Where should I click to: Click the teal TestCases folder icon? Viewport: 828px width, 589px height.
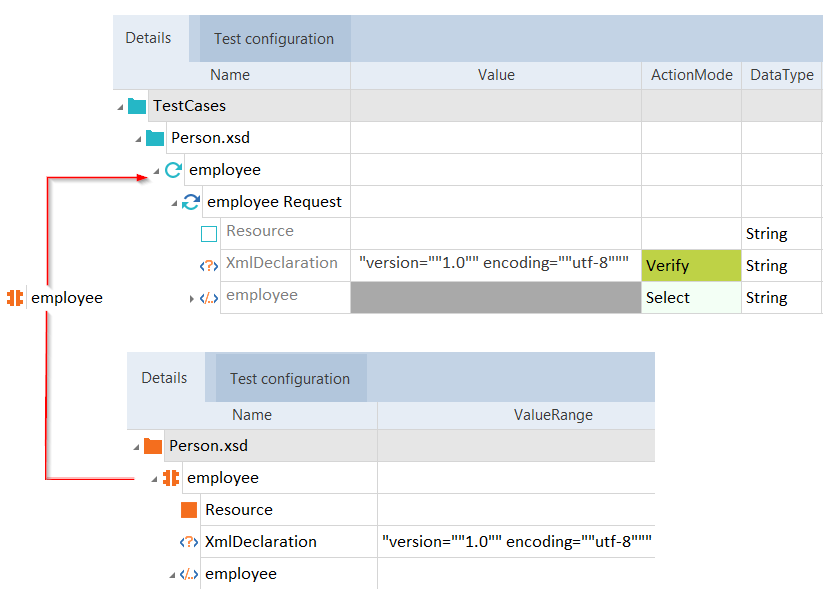pyautogui.click(x=136, y=106)
